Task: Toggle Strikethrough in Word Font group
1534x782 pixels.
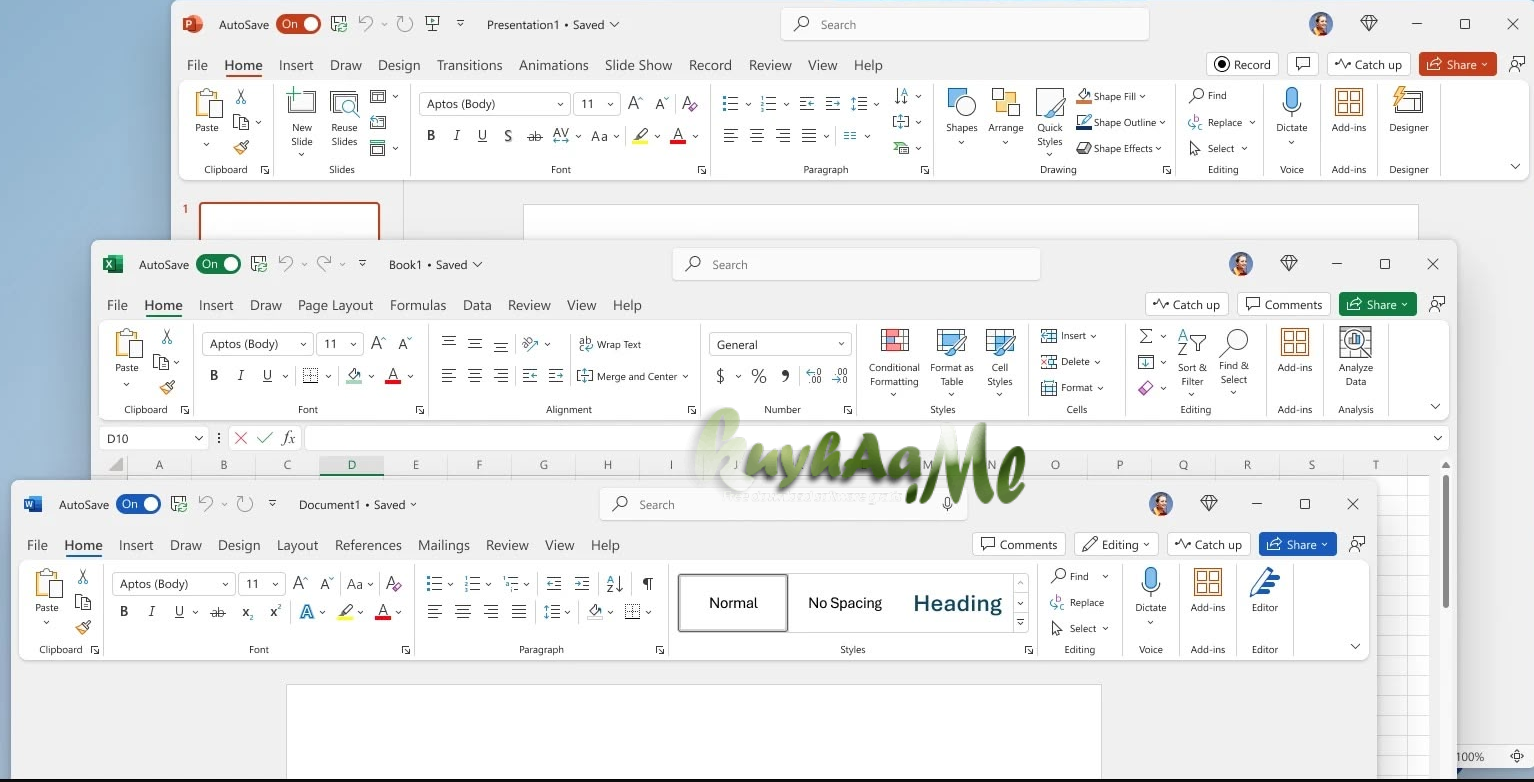Action: click(218, 612)
